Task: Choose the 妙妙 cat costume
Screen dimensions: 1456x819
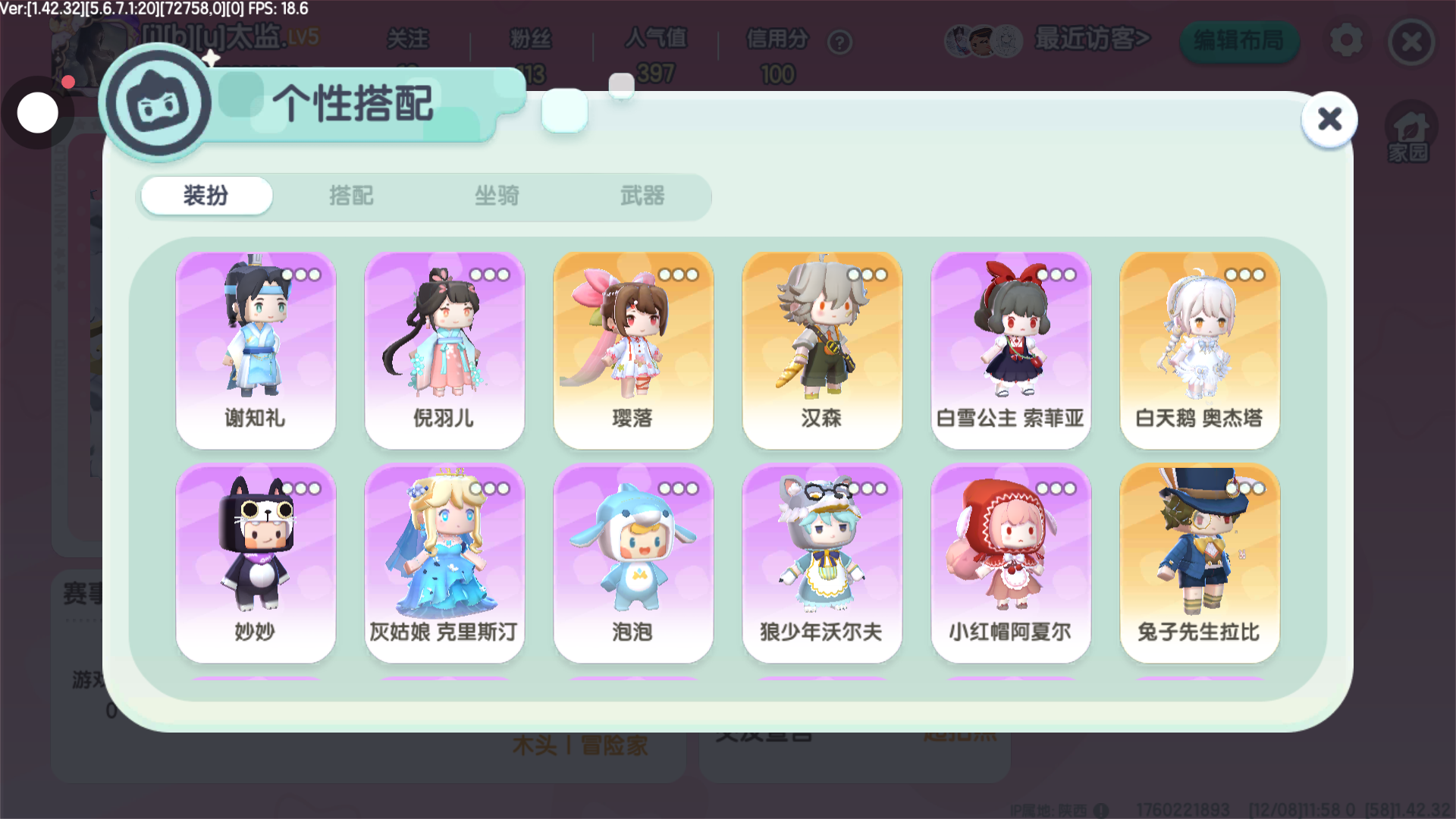Action: 256,564
